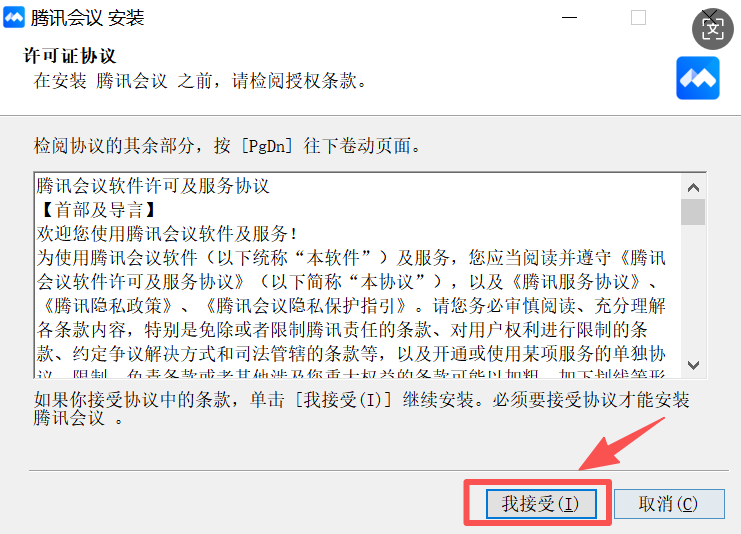Click the scrollbar up arrow

click(x=693, y=188)
